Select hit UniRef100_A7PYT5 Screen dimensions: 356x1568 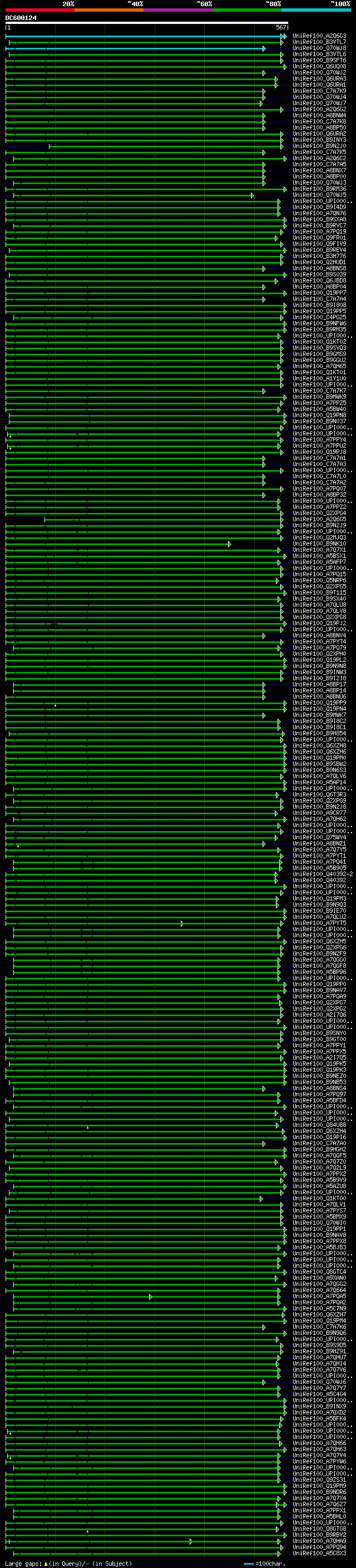319,923
